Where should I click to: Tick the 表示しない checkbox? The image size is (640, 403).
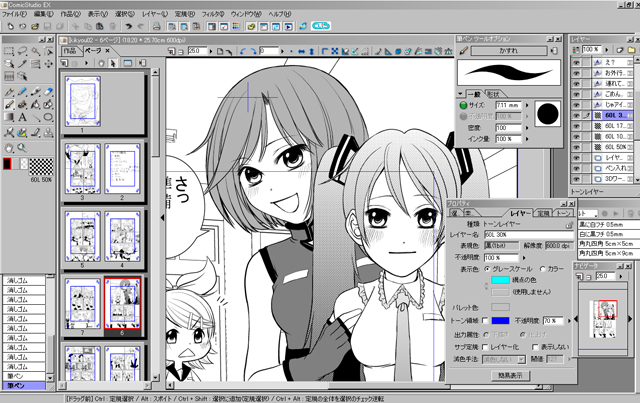click(536, 347)
